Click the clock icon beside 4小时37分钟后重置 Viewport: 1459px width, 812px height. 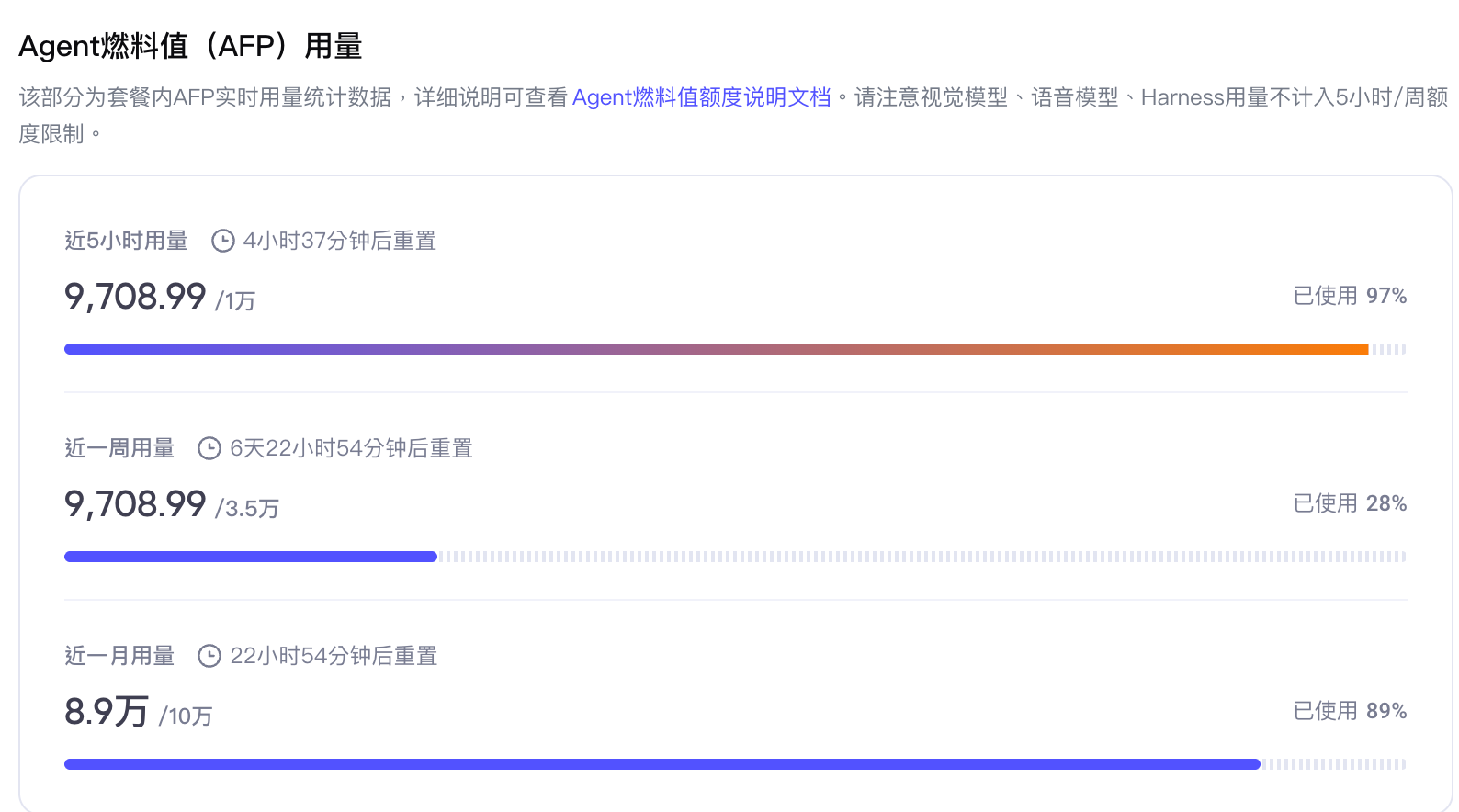click(x=223, y=241)
